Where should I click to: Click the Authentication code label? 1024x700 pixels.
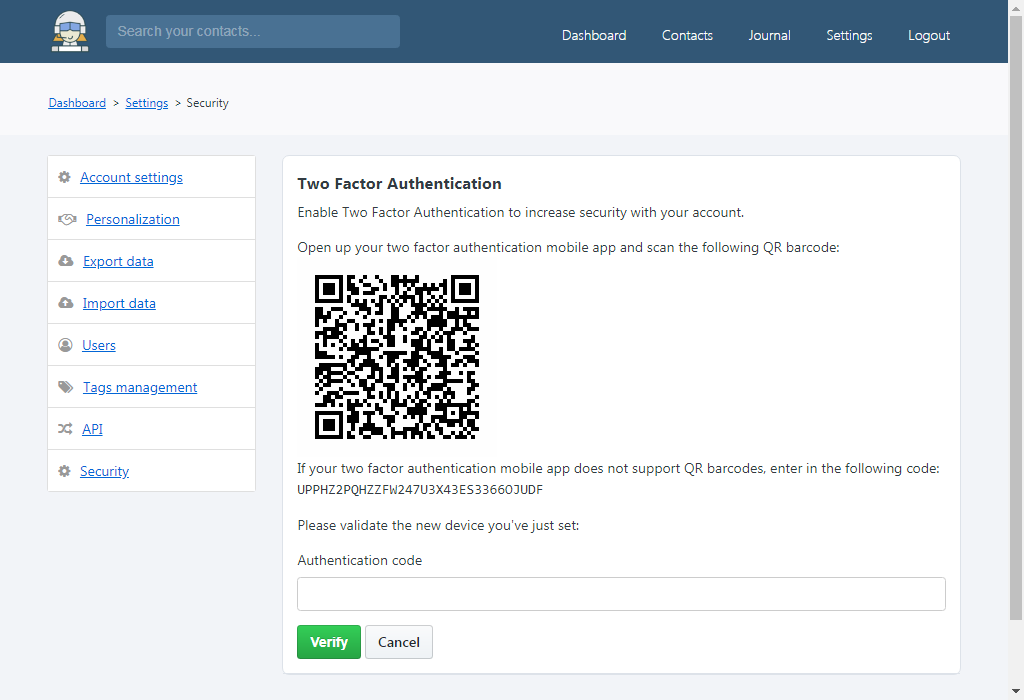coord(359,560)
